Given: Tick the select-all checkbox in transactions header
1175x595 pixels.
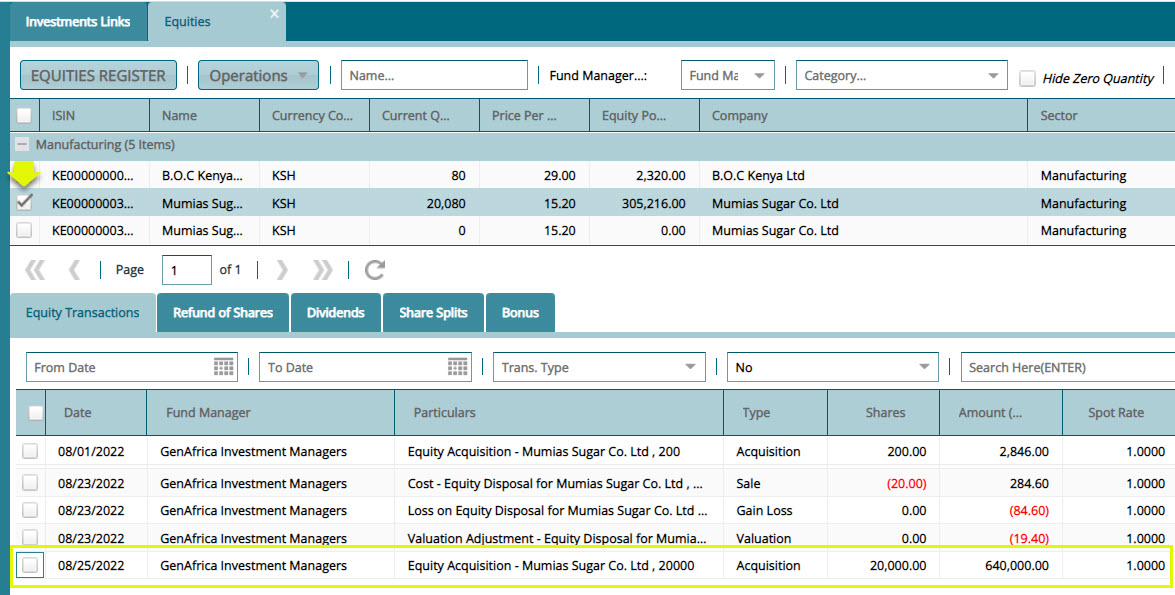Looking at the screenshot, I should [35, 412].
